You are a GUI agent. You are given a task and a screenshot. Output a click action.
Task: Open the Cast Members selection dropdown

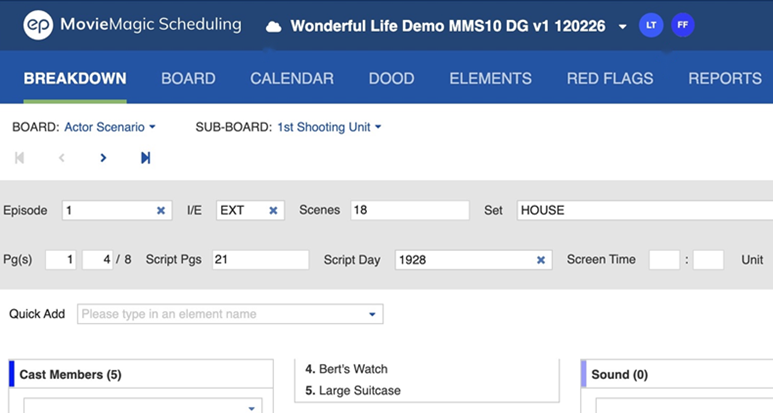(x=251, y=408)
